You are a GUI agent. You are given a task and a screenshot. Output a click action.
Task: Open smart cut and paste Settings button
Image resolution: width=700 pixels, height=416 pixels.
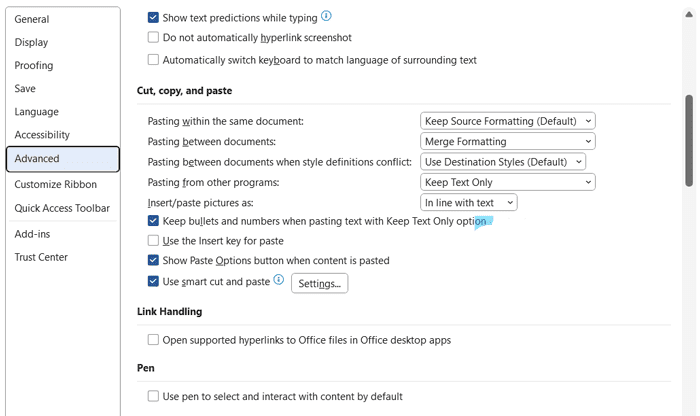coord(319,284)
